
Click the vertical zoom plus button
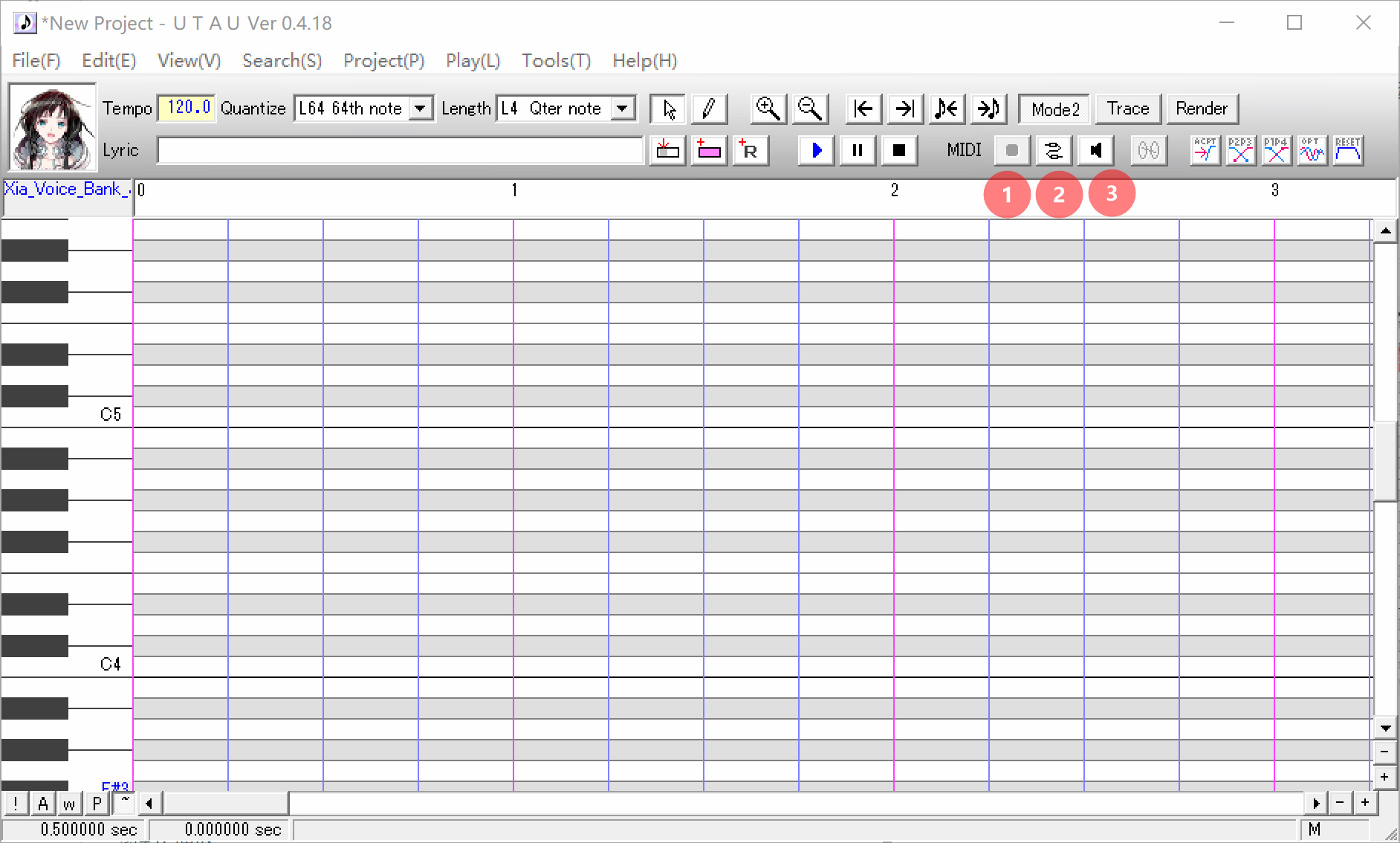(1385, 777)
